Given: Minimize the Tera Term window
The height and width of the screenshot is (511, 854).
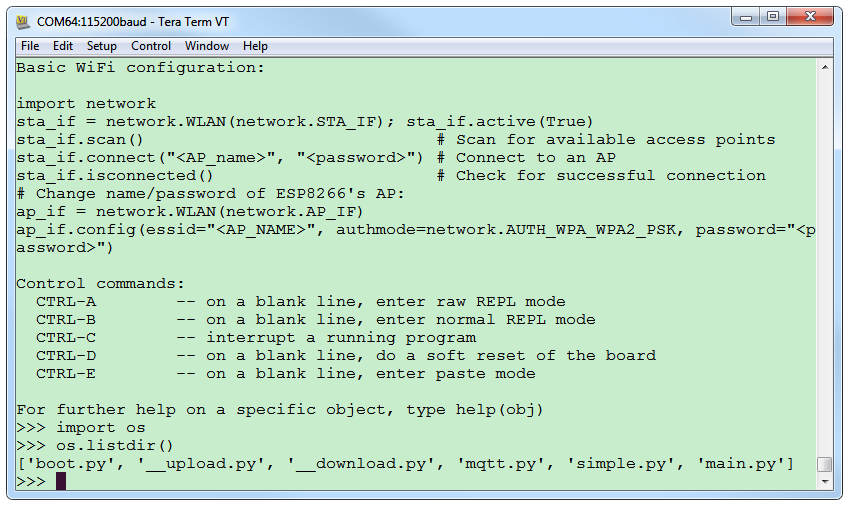Looking at the screenshot, I should pyautogui.click(x=746, y=17).
